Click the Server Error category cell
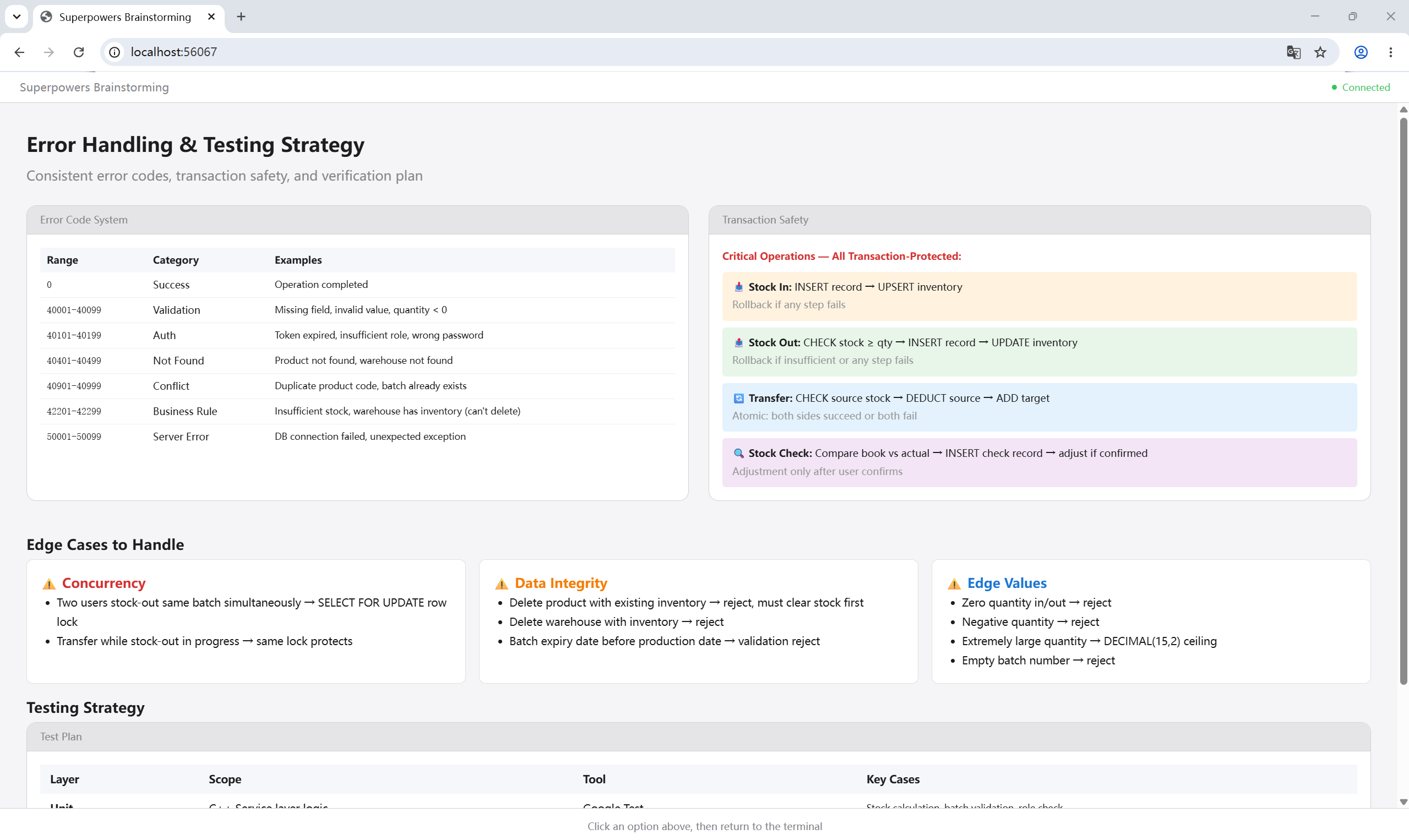Image resolution: width=1409 pixels, height=840 pixels. [181, 437]
